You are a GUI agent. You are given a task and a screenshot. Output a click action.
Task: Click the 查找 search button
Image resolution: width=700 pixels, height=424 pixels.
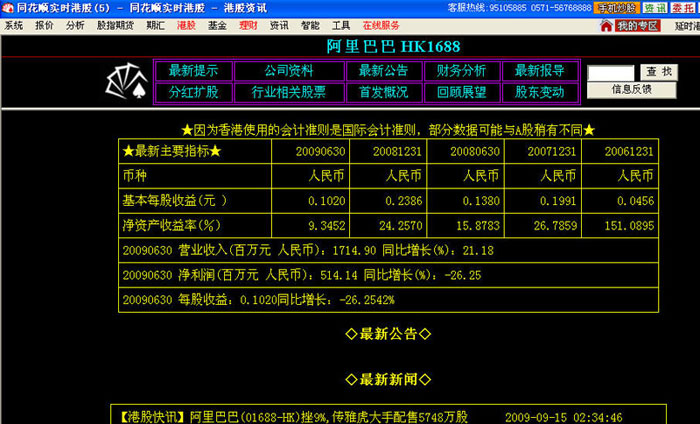(658, 72)
